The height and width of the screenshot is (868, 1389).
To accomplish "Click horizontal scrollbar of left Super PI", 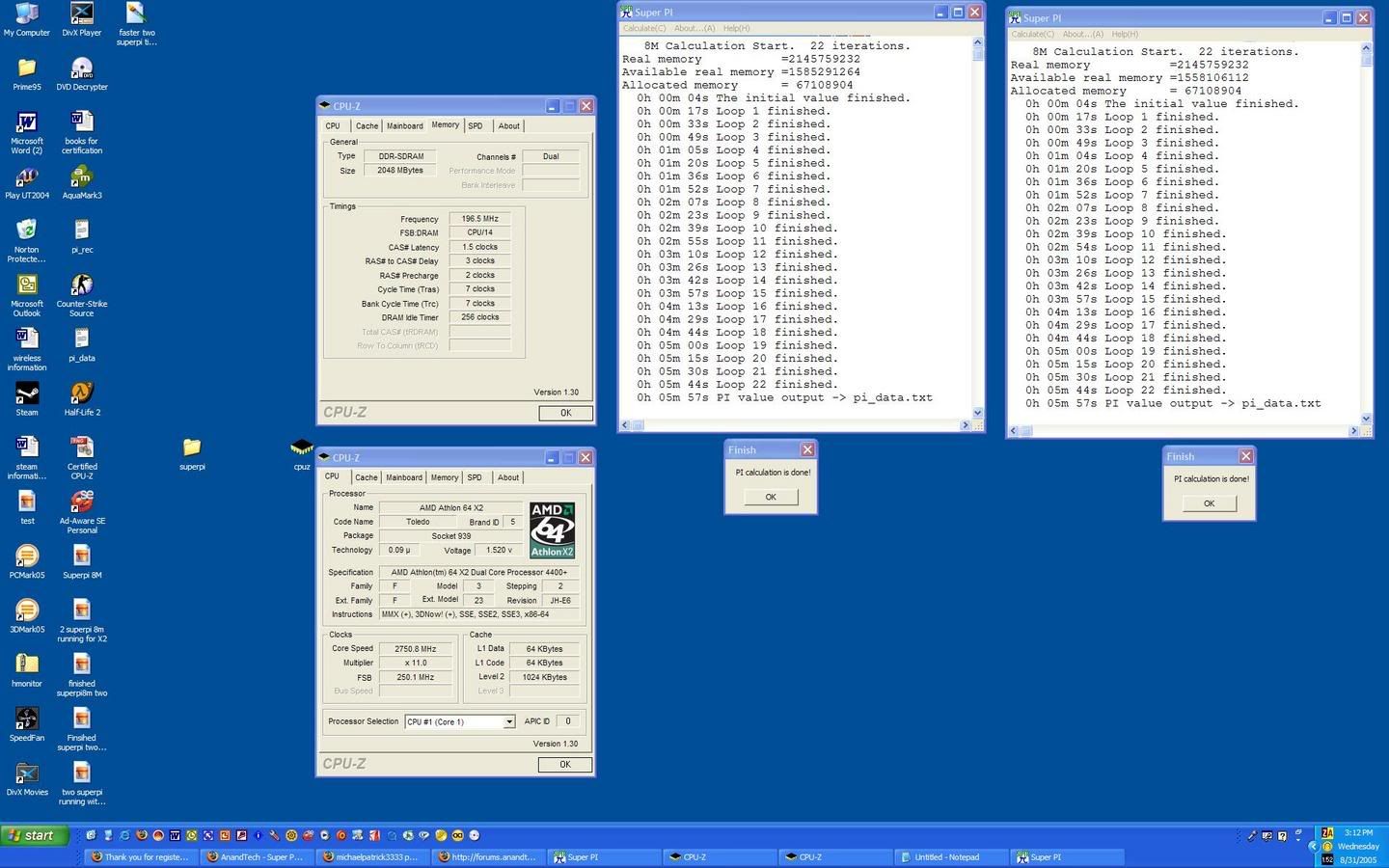I will tap(795, 425).
